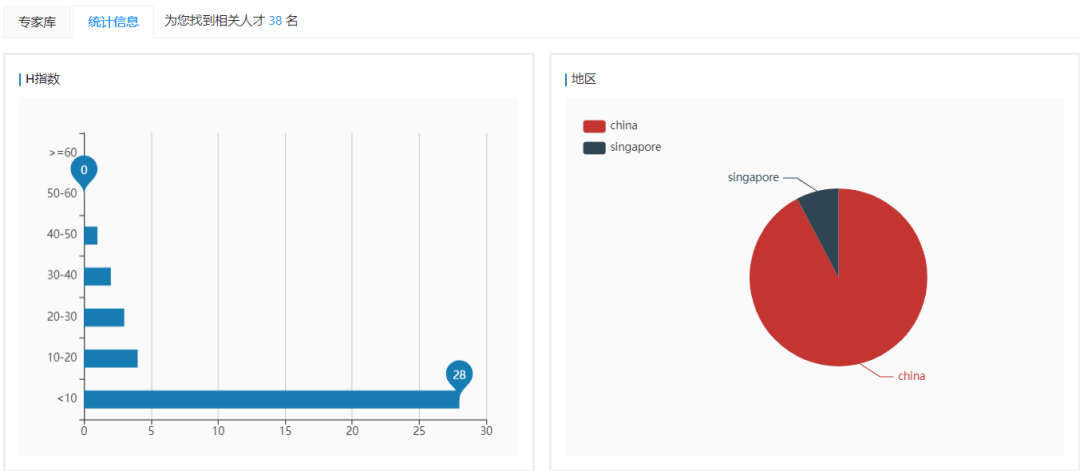Toggle the singapore legend dark swatch
This screenshot has height=471, width=1080.
click(x=594, y=147)
